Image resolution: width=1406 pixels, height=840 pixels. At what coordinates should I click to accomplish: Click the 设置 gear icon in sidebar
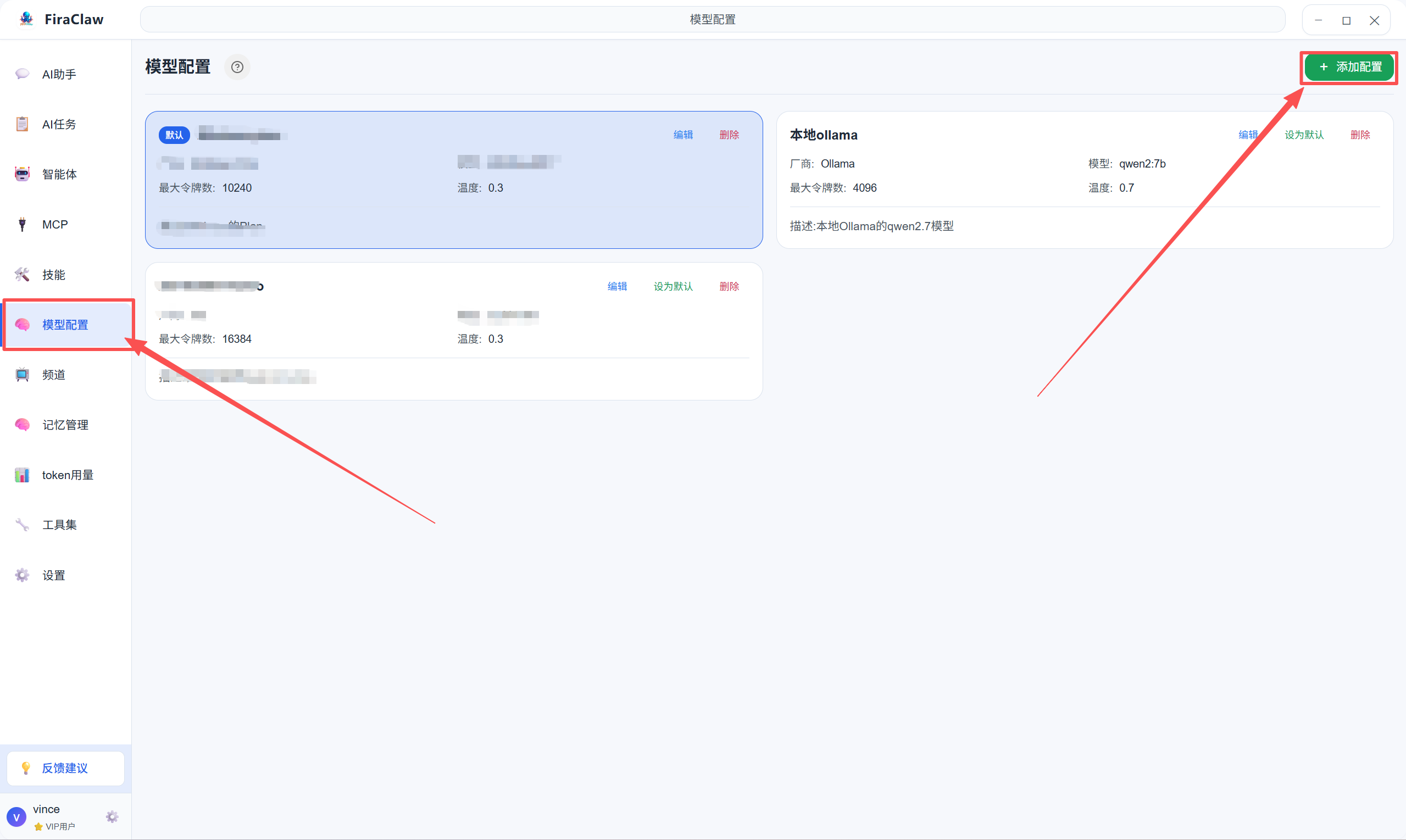tap(22, 575)
